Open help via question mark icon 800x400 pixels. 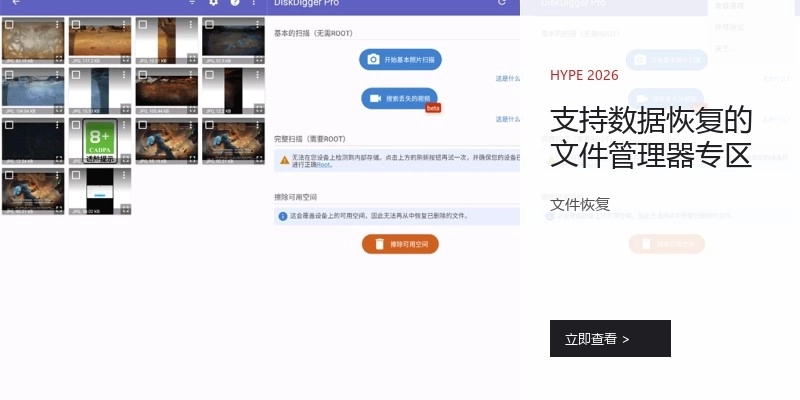[235, 3]
